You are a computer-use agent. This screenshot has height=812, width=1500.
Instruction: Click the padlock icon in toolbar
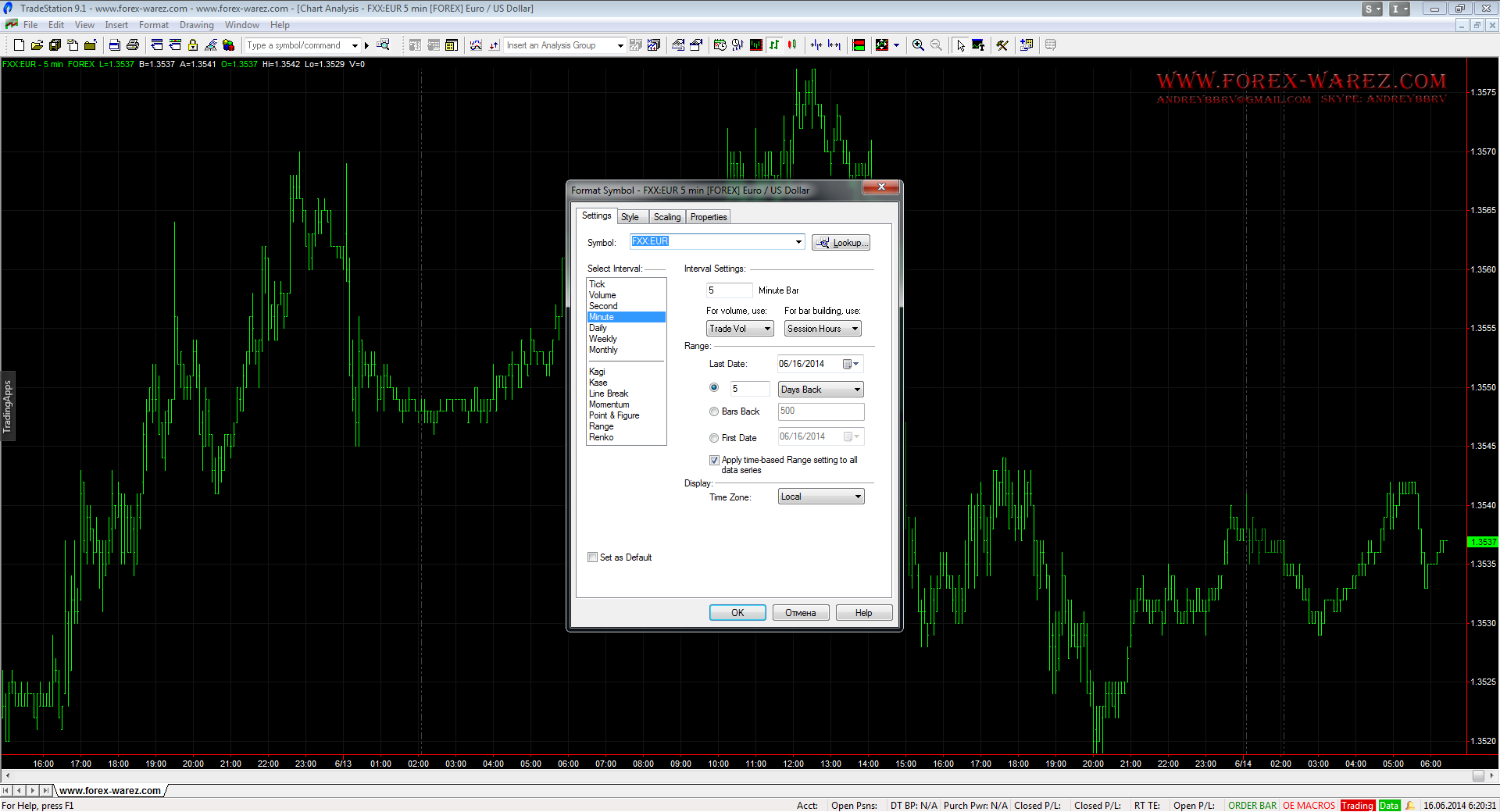coord(193,45)
